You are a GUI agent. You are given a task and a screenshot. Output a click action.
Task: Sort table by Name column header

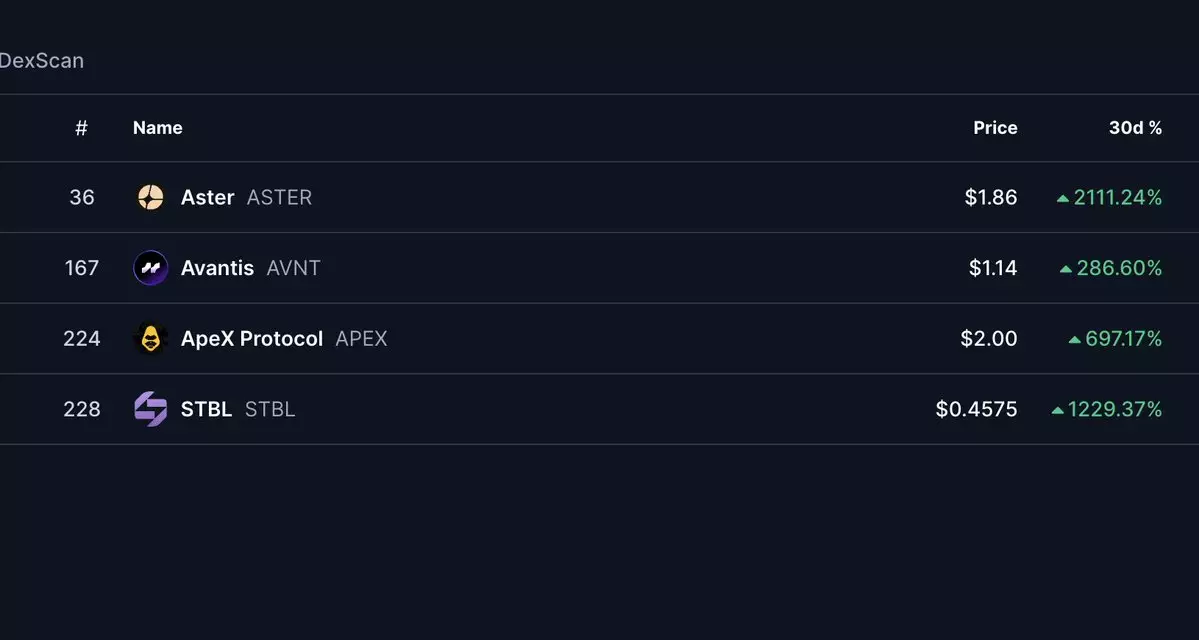click(x=157, y=128)
